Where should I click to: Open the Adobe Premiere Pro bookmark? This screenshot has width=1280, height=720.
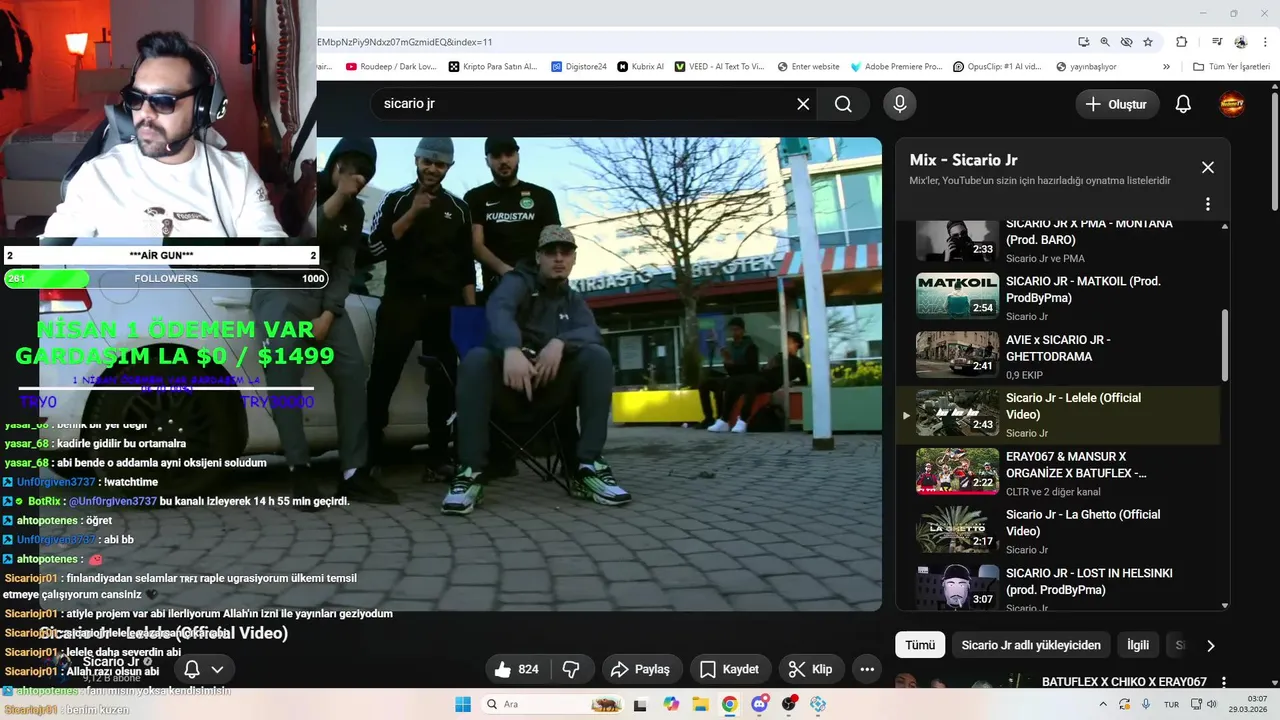pyautogui.click(x=896, y=67)
